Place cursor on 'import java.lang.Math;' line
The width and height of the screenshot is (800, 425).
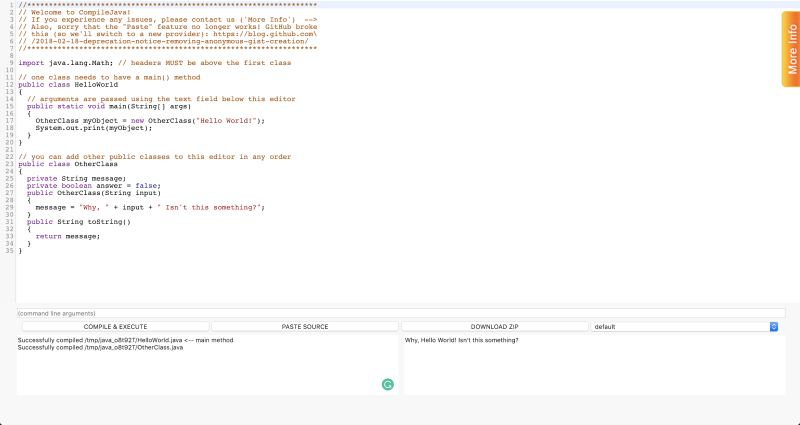coord(155,63)
